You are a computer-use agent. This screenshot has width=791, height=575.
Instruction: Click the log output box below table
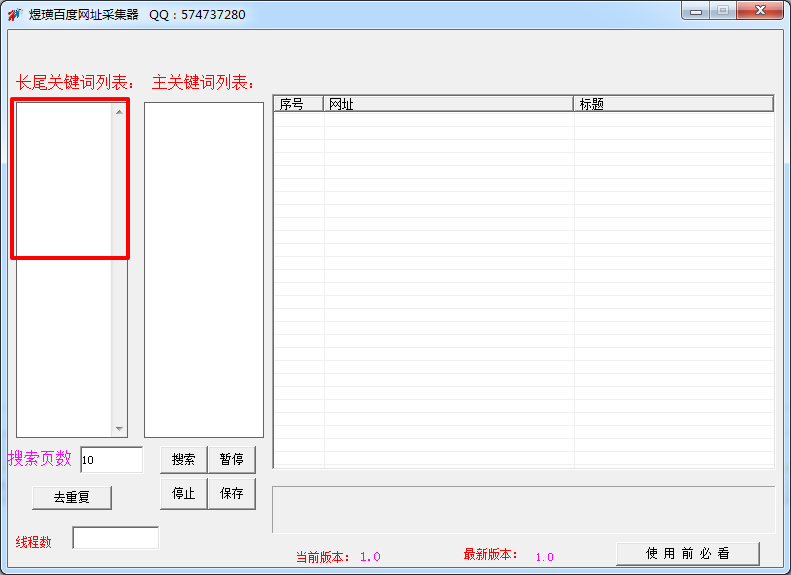(524, 509)
